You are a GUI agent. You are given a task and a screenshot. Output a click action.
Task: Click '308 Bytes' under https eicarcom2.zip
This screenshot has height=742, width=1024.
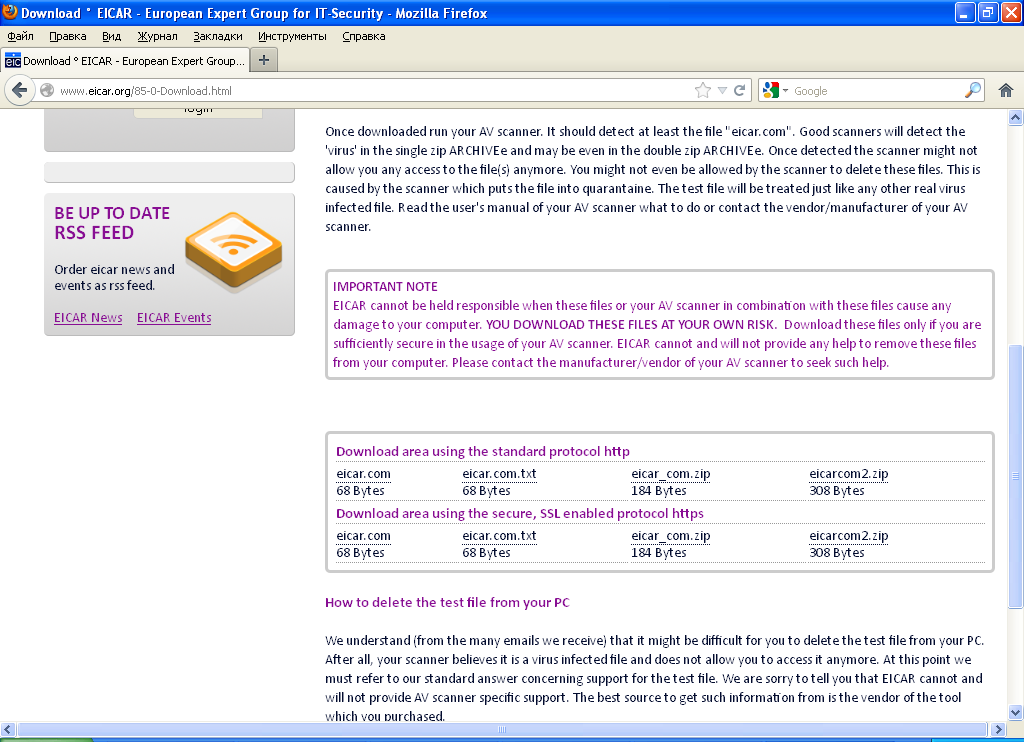[837, 553]
